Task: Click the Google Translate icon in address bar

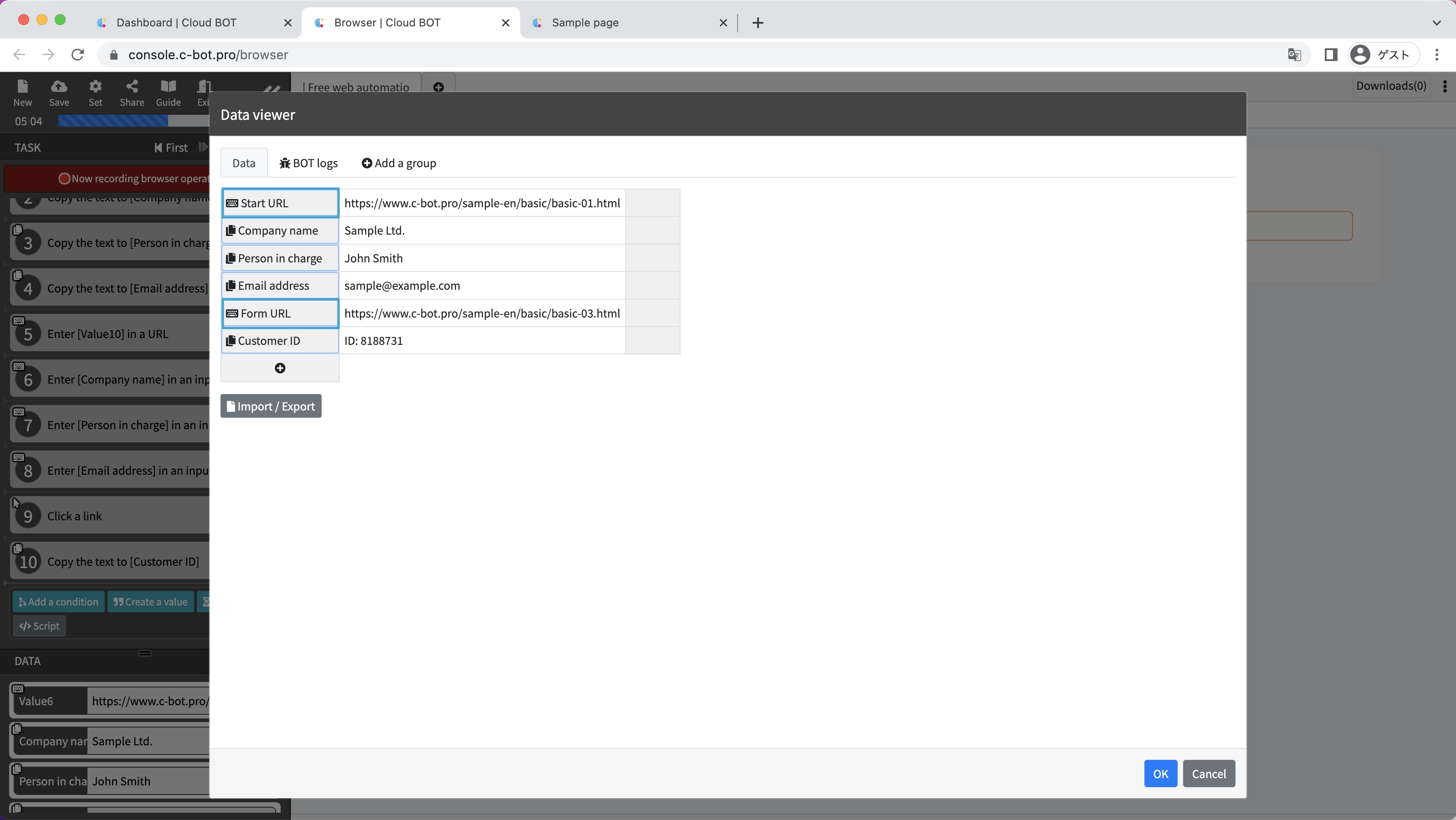Action: tap(1294, 55)
